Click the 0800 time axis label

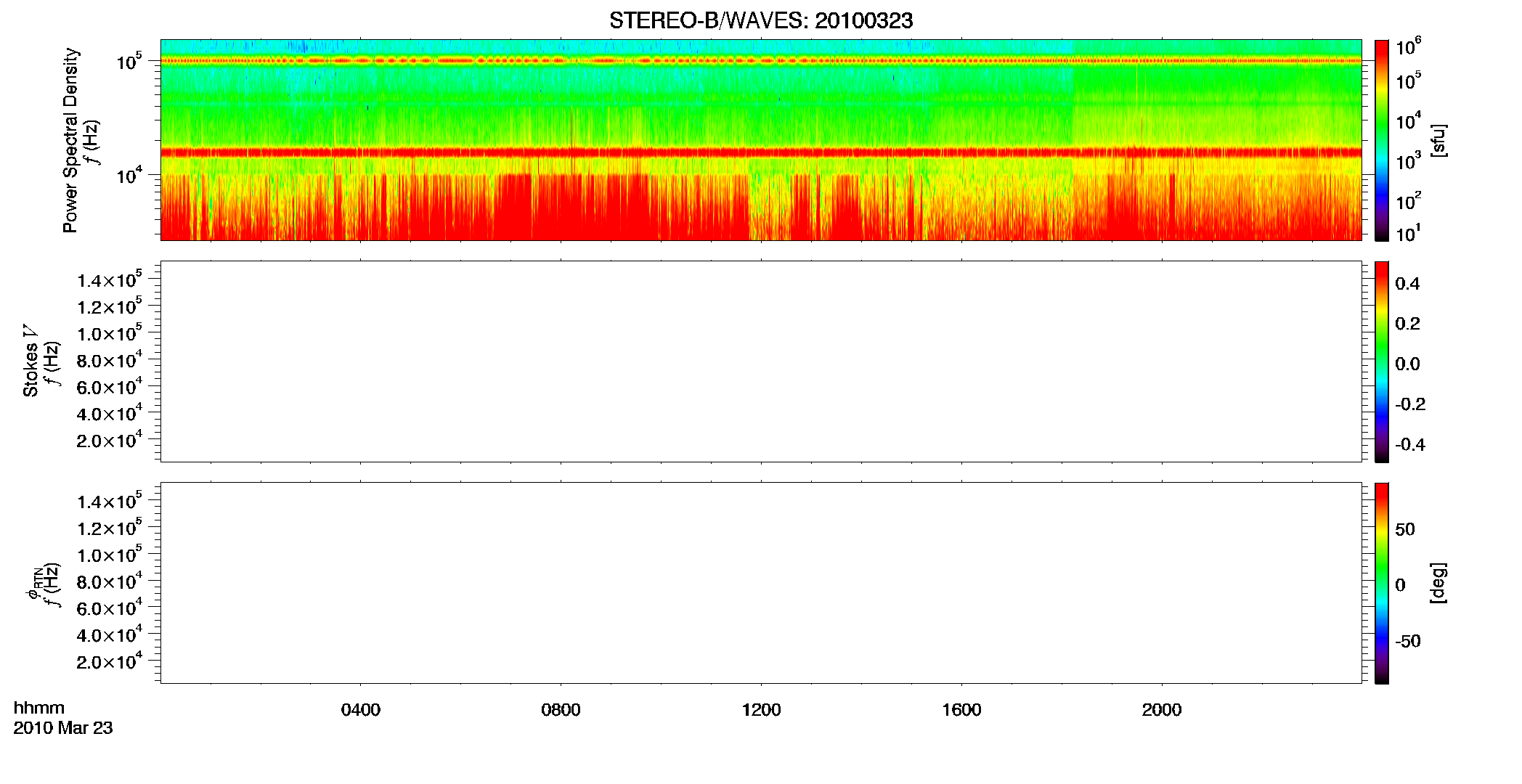click(x=561, y=710)
